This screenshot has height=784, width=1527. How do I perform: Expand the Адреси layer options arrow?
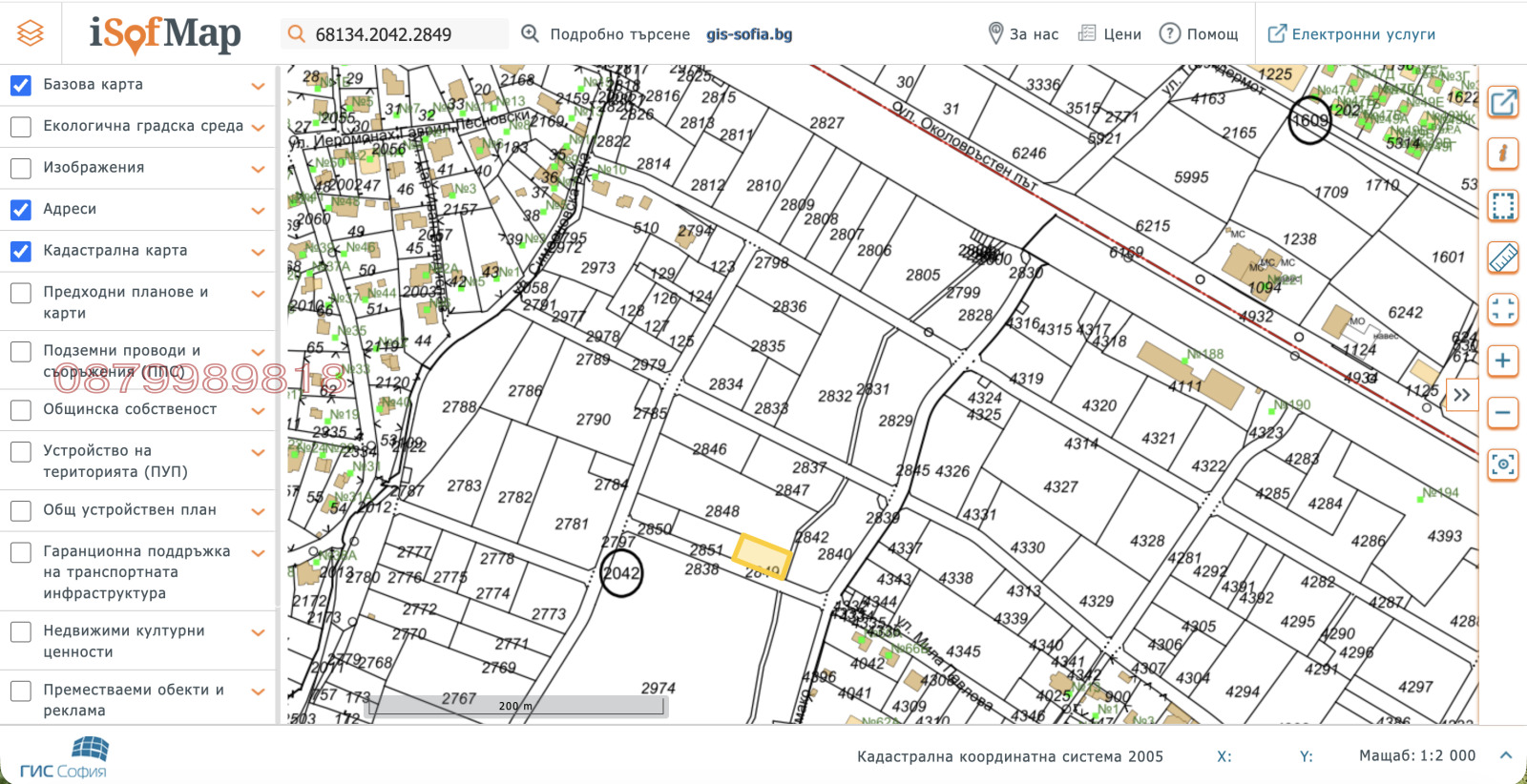pos(258,210)
